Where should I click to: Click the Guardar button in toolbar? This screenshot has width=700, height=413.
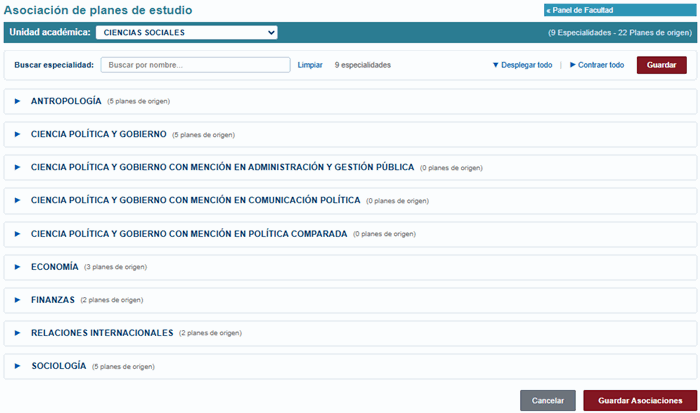coord(662,65)
